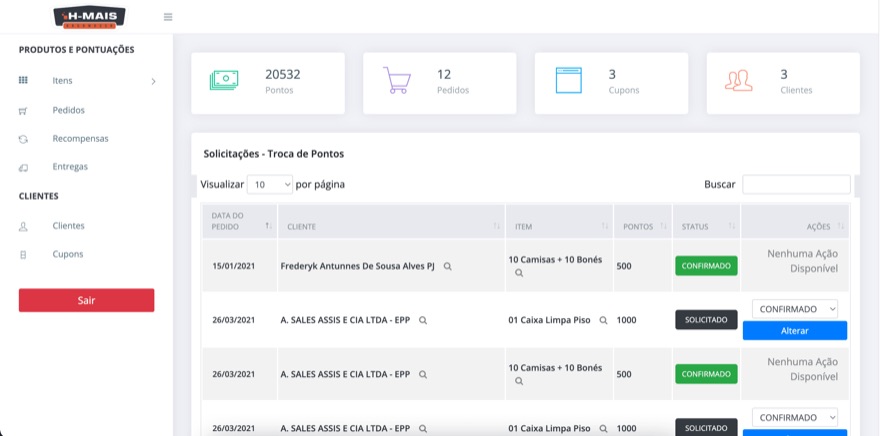Click the Confirmado badge in the 26/03/2021 row

(x=706, y=374)
